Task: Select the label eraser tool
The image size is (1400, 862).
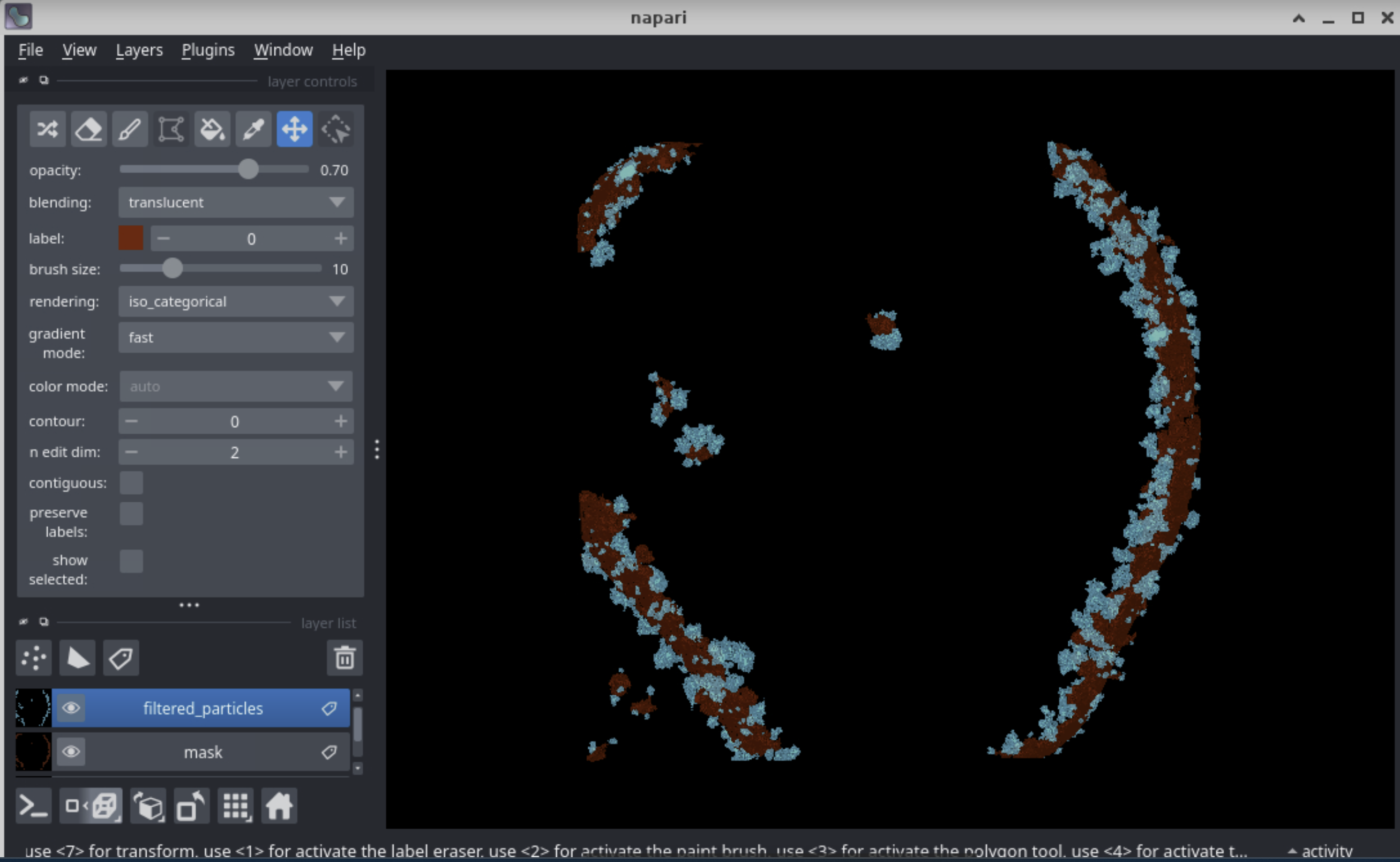Action: 88,129
